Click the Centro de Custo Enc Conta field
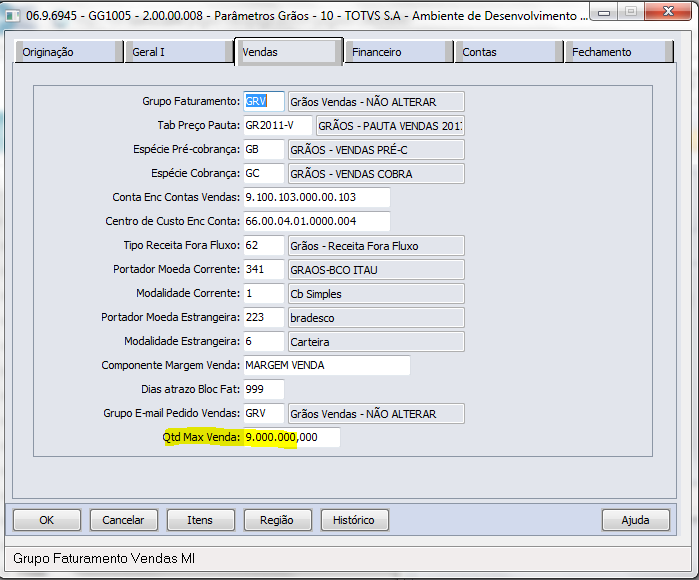Image resolution: width=699 pixels, height=580 pixels. coord(316,221)
